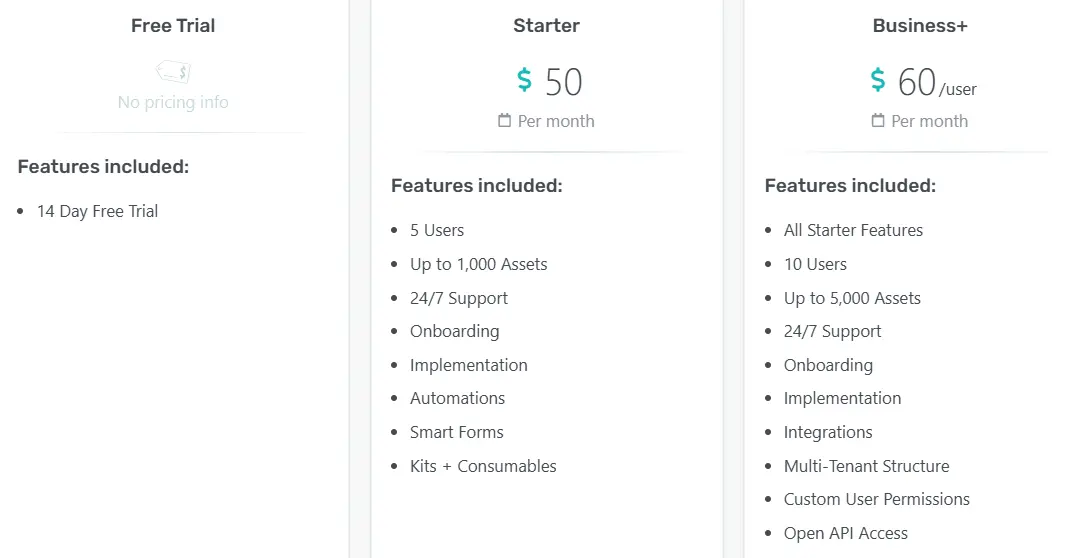1087x558 pixels.
Task: Click the dollar sign icon in Starter plan
Action: coord(524,80)
